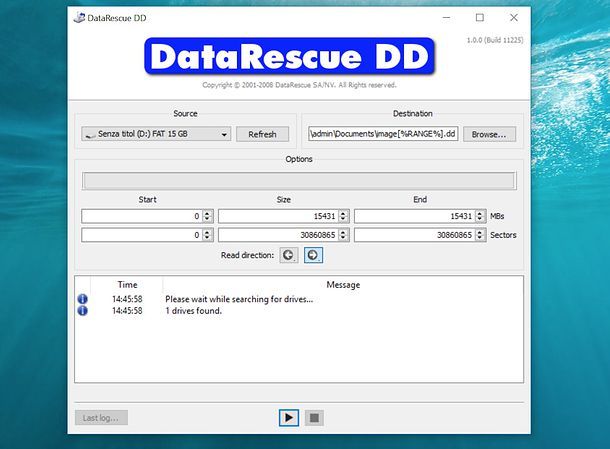Select the 'Please wait while searching for drives...' log row
610x449 pixels.
click(x=299, y=299)
